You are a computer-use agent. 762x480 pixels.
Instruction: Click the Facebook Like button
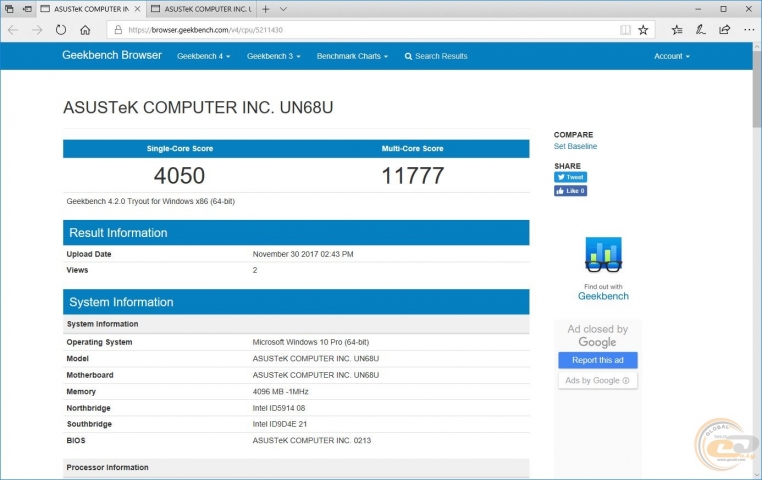tap(570, 191)
